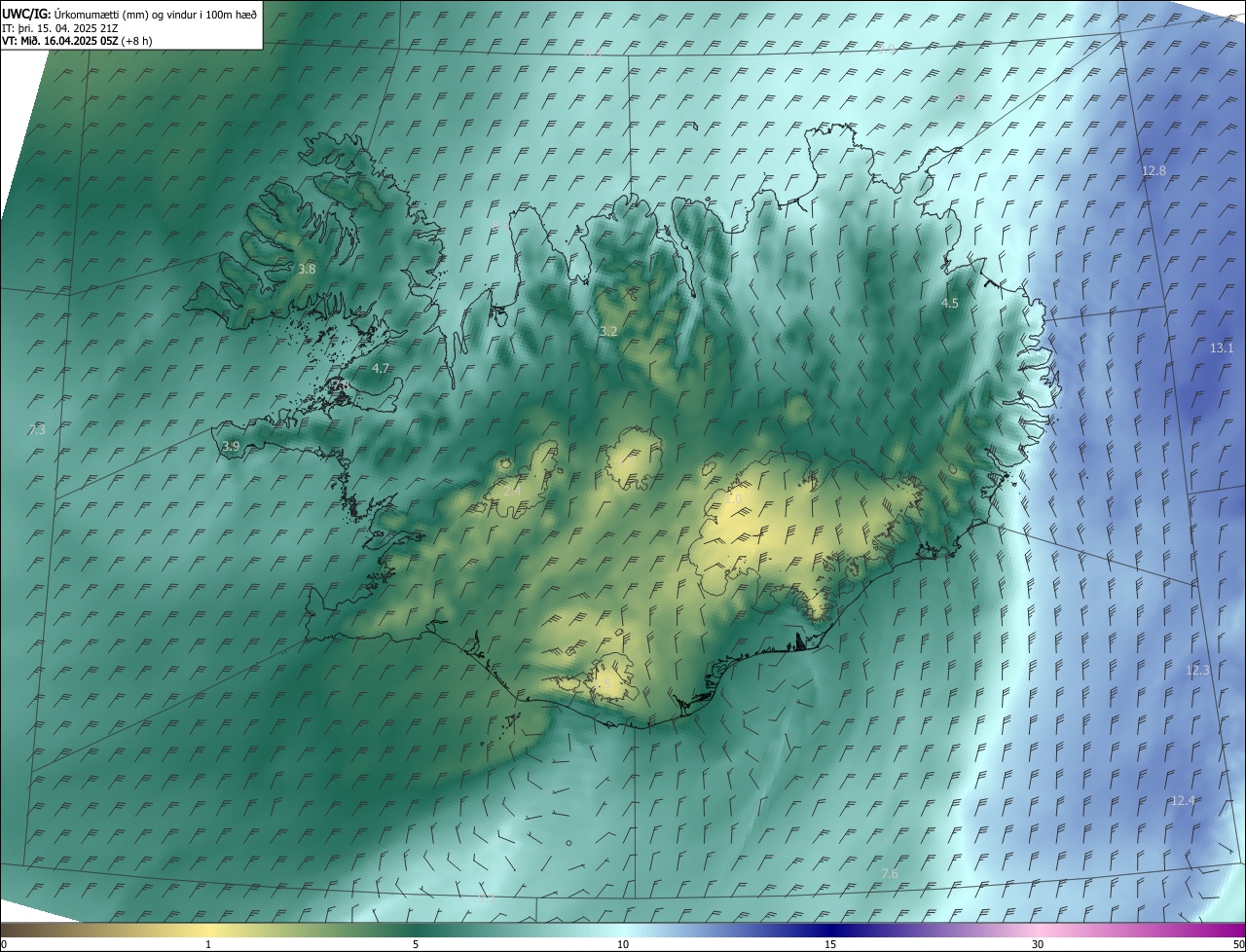Click the 4.5 value in northeast Iceland
Screen dimensions: 1246x952
pyautogui.click(x=949, y=303)
